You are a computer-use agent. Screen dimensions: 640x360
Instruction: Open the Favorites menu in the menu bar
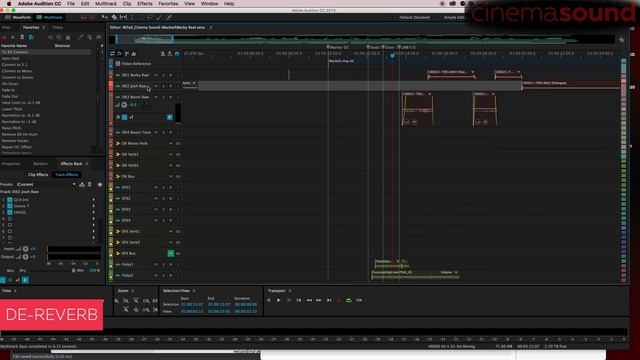click(168, 4)
